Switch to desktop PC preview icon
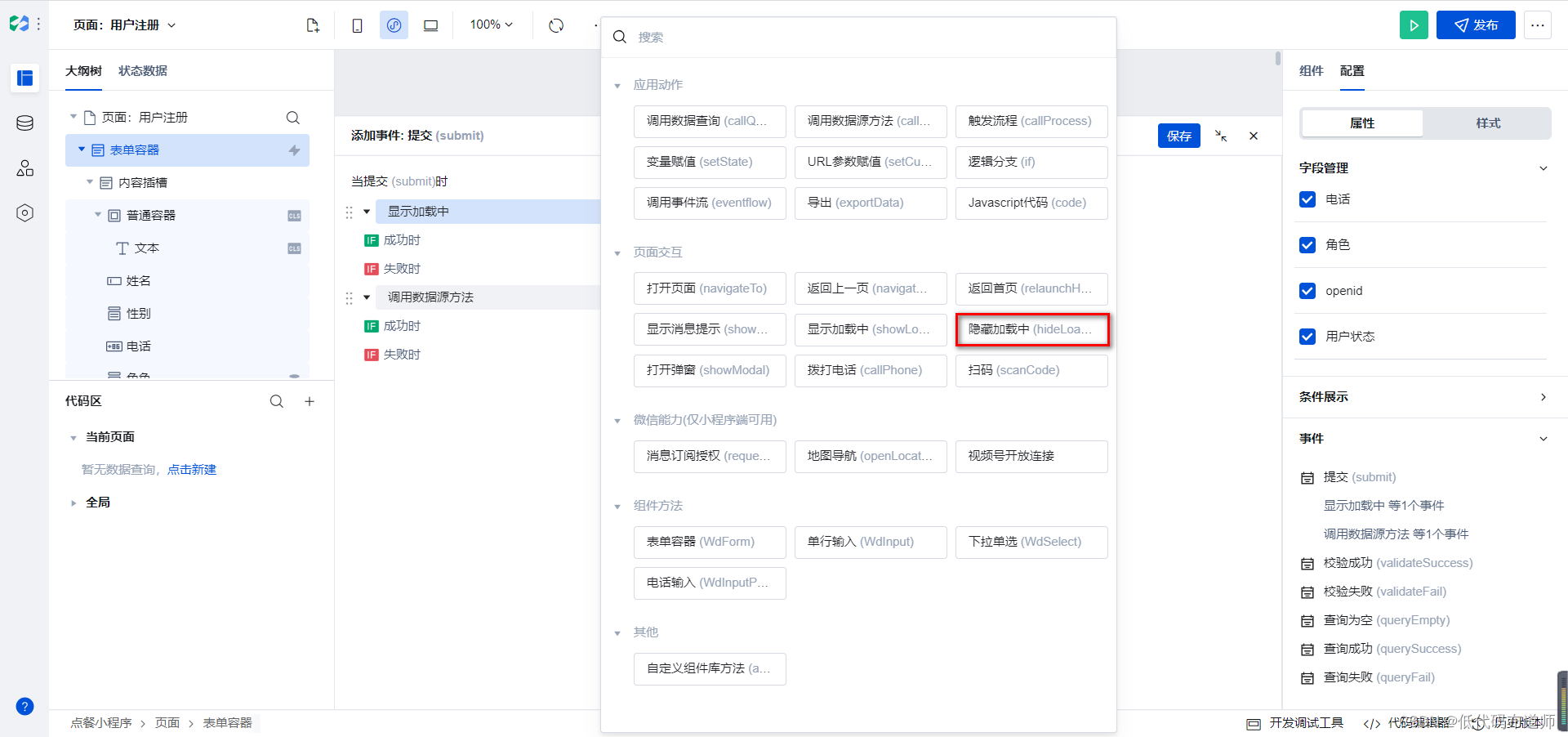This screenshot has width=1568, height=737. pos(430,25)
